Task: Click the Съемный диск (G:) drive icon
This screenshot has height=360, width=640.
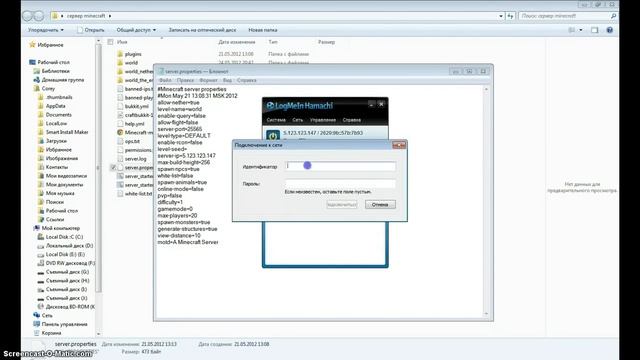Action: (x=40, y=272)
